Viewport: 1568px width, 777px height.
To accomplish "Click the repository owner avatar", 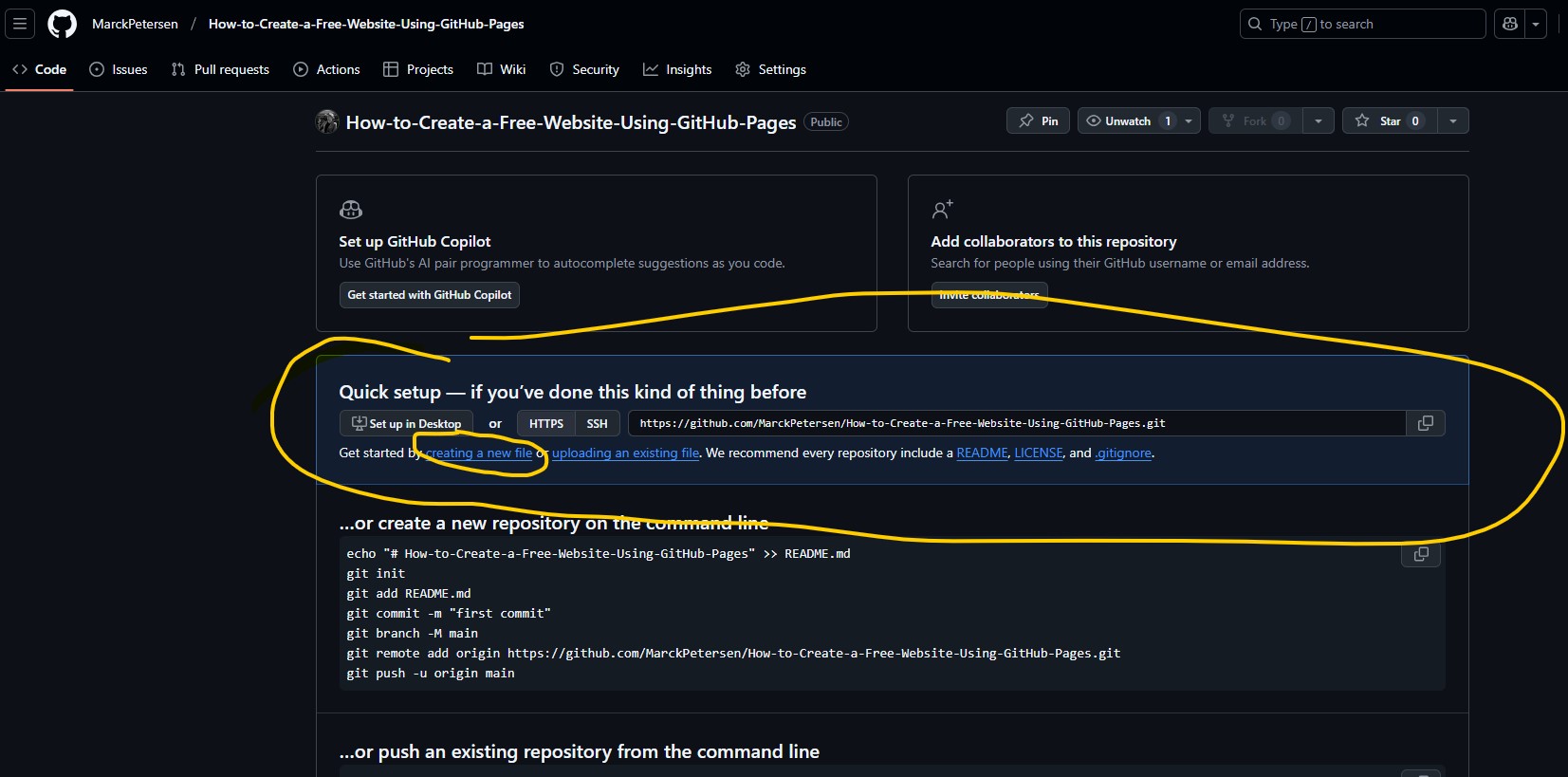I will (327, 121).
